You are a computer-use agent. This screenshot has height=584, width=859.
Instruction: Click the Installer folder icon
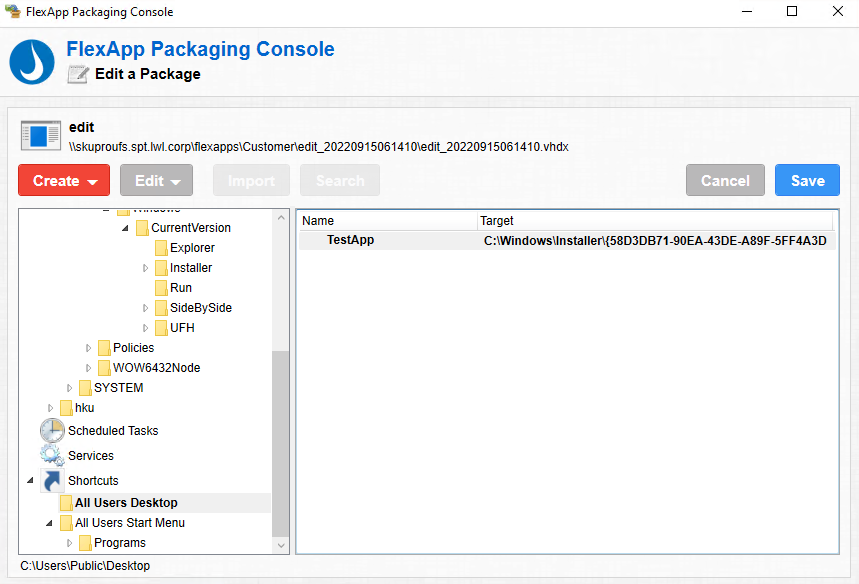pos(161,268)
